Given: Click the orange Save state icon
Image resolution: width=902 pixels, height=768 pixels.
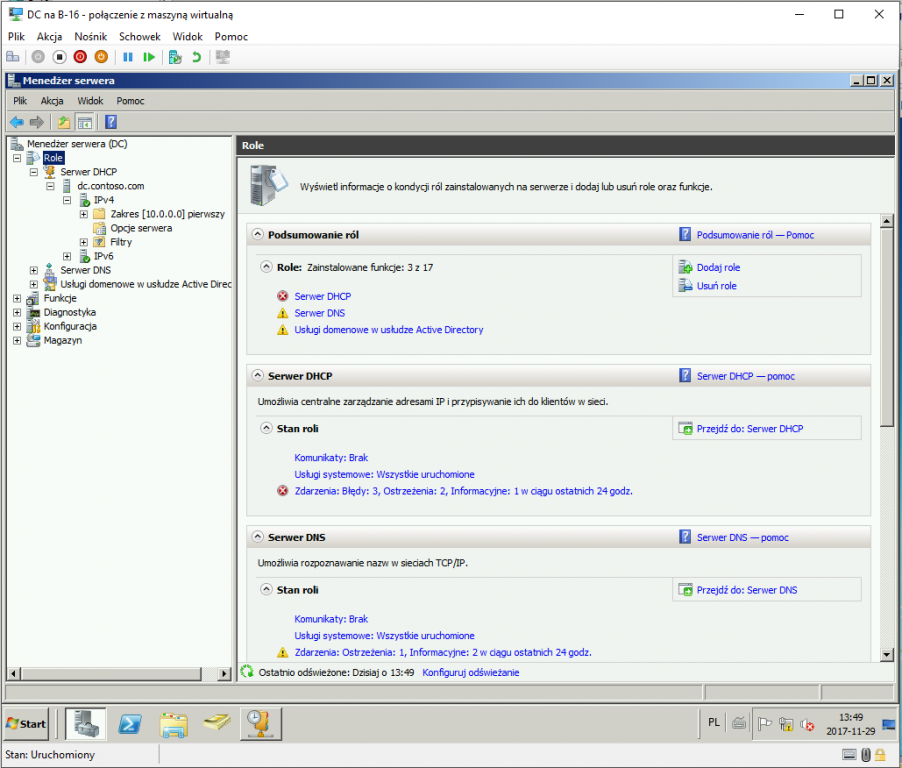Looking at the screenshot, I should click(x=101, y=57).
